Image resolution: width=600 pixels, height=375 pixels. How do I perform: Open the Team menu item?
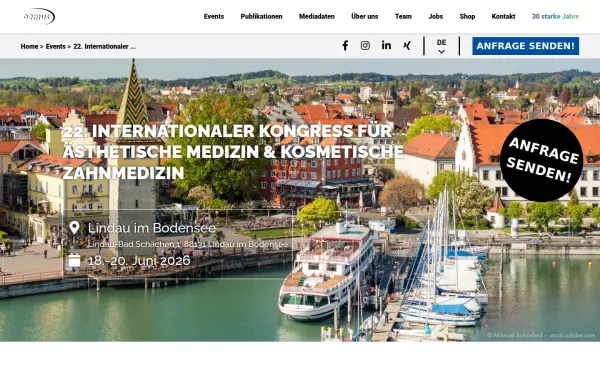point(403,16)
